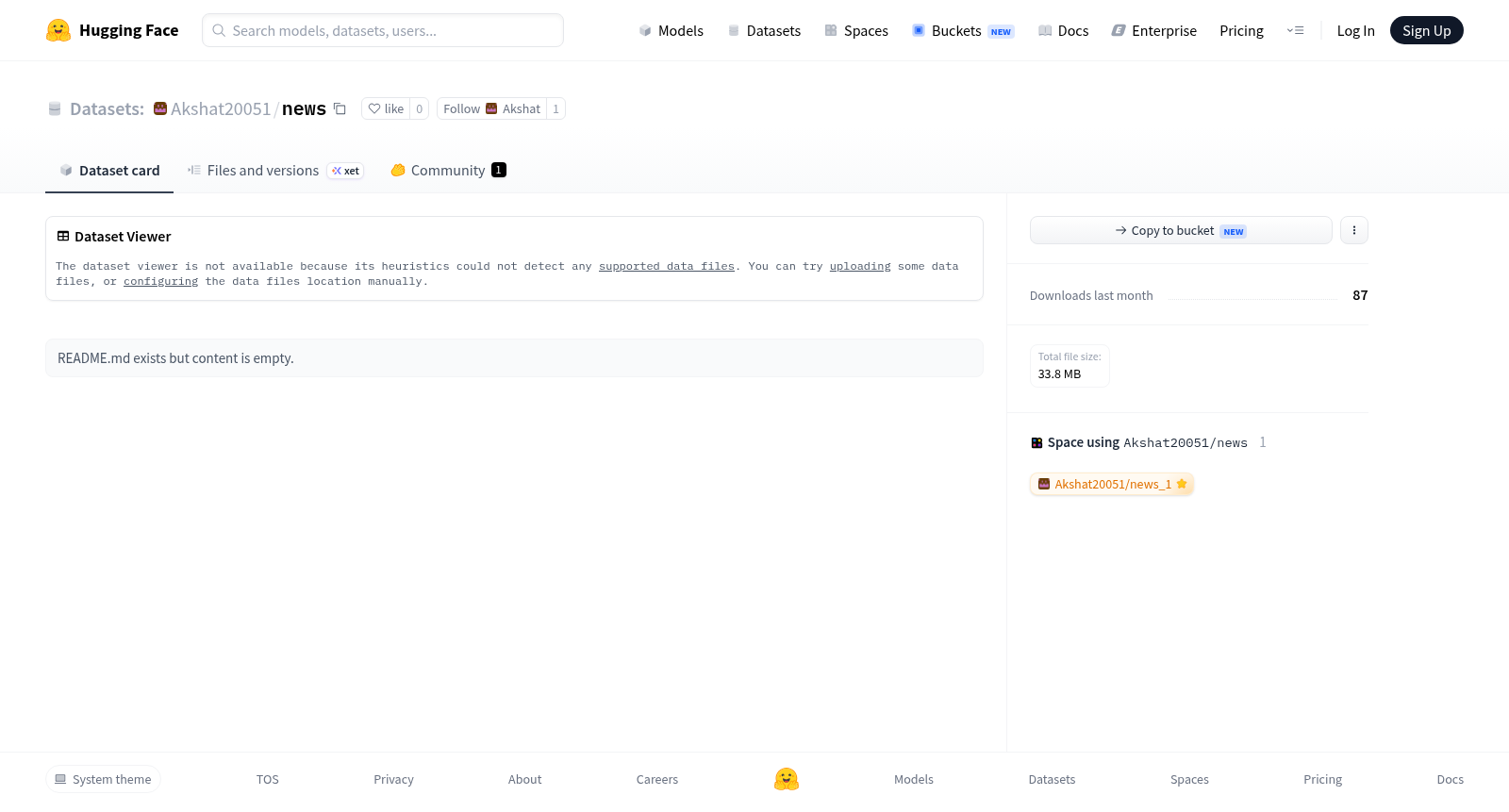The image size is (1509, 812).
Task: Click the search models input field
Action: point(383,30)
